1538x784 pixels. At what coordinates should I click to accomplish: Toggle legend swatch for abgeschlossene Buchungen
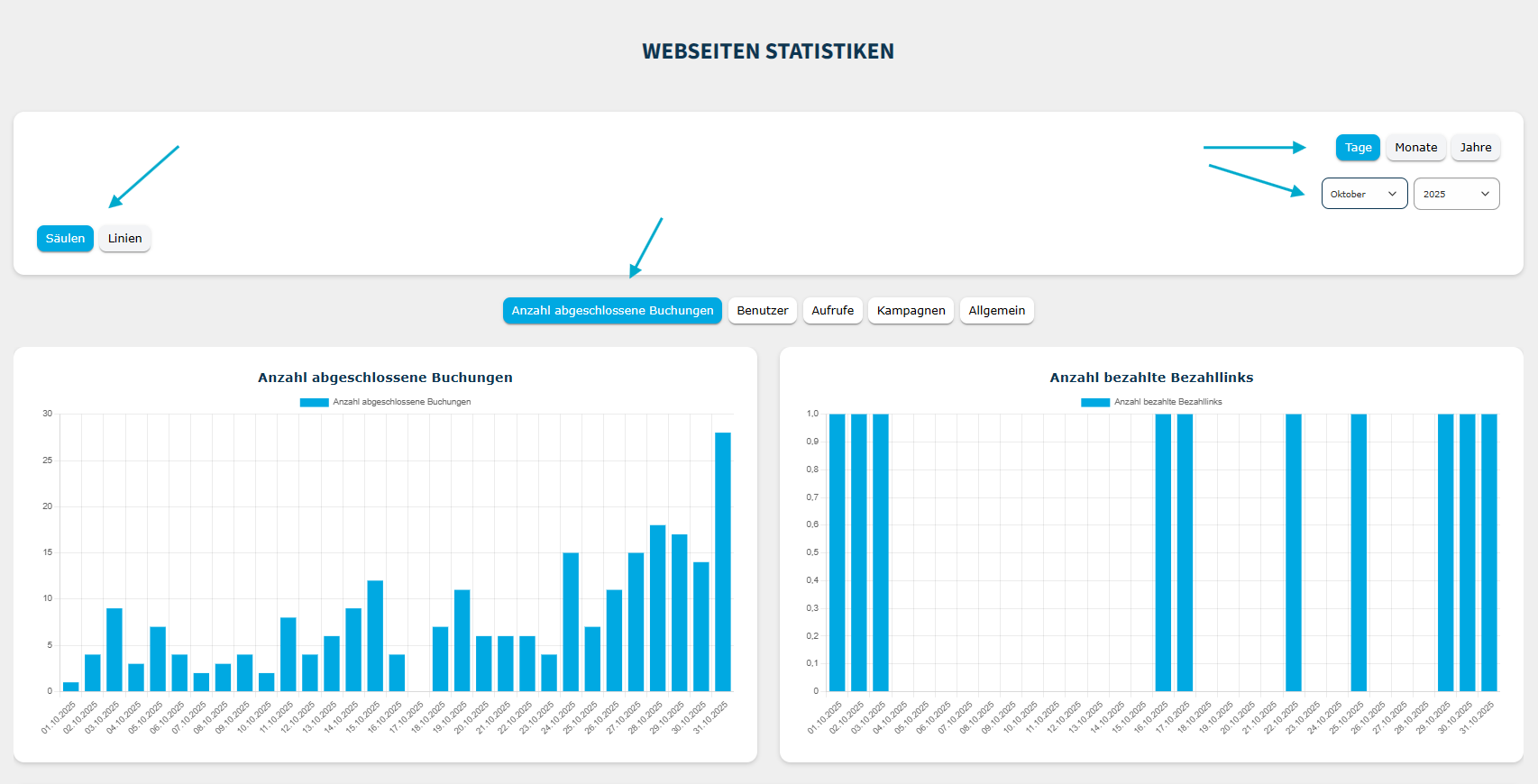(314, 402)
